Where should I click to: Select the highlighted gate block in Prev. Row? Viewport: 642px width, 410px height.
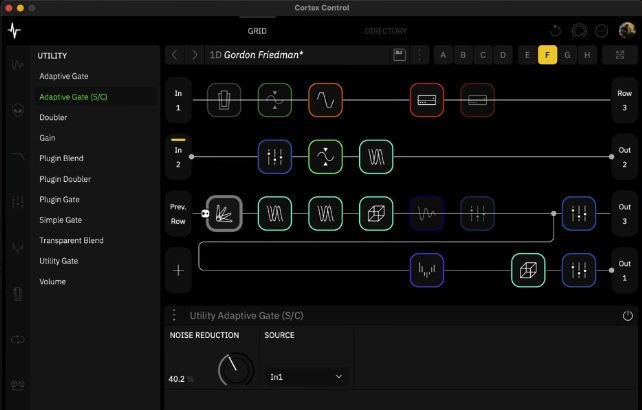click(224, 213)
